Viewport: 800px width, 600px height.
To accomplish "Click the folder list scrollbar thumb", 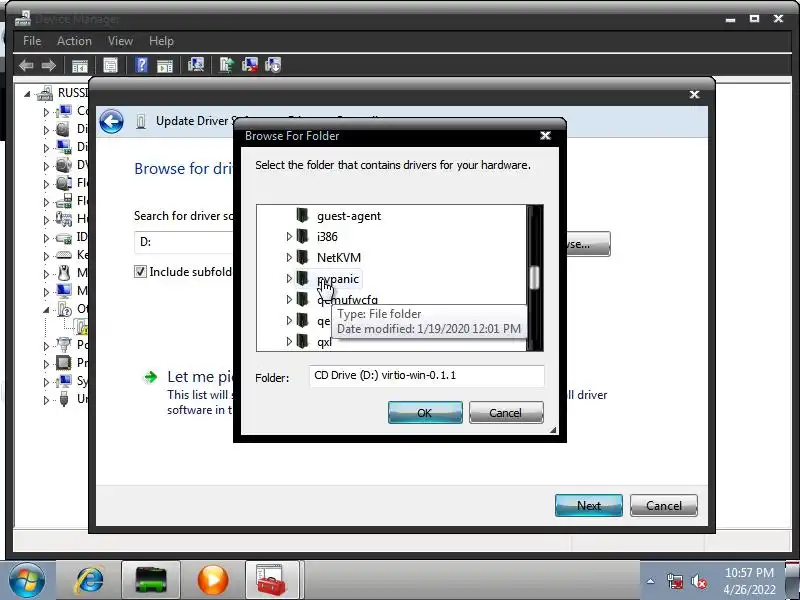I will [534, 278].
